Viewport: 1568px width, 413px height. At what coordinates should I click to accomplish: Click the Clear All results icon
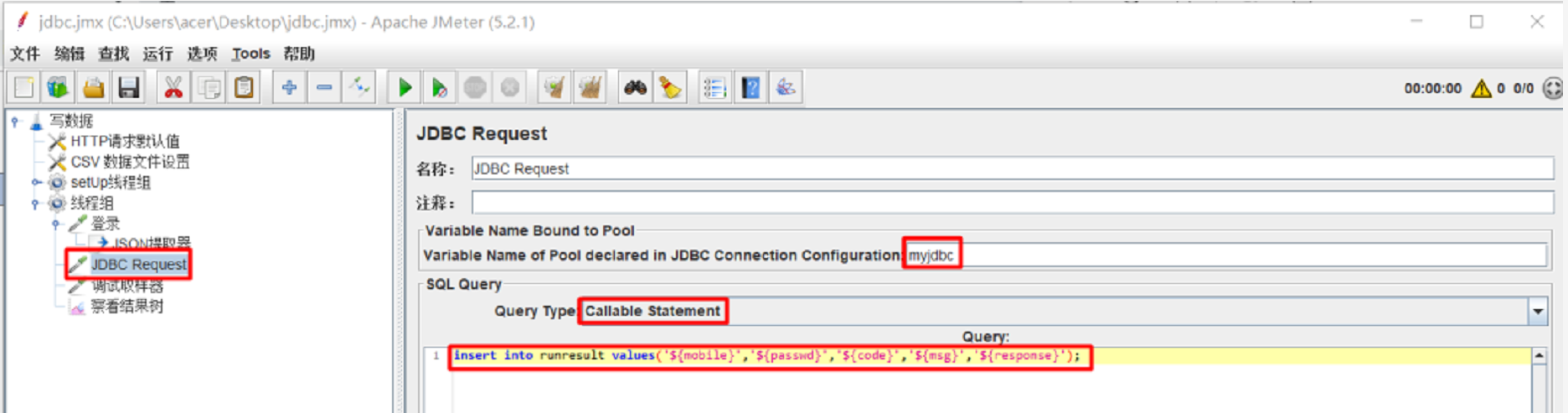tap(590, 87)
